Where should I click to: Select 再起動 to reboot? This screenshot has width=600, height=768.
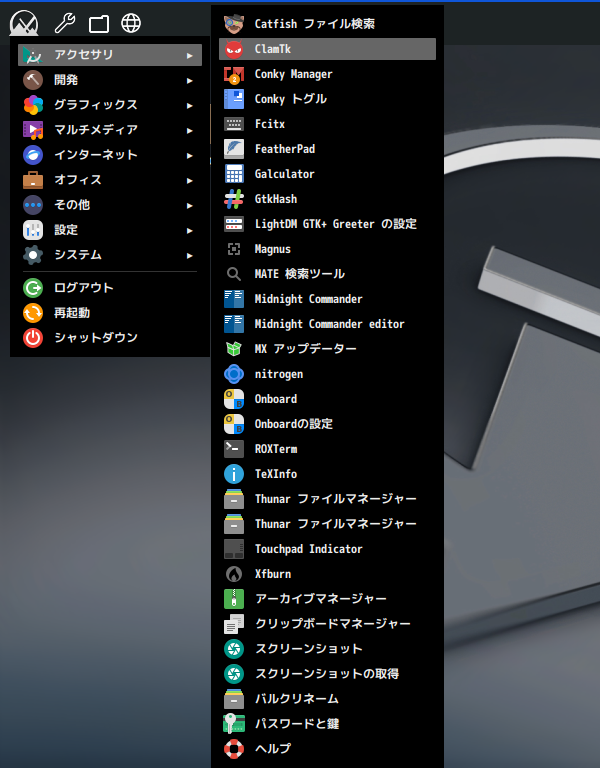110,313
